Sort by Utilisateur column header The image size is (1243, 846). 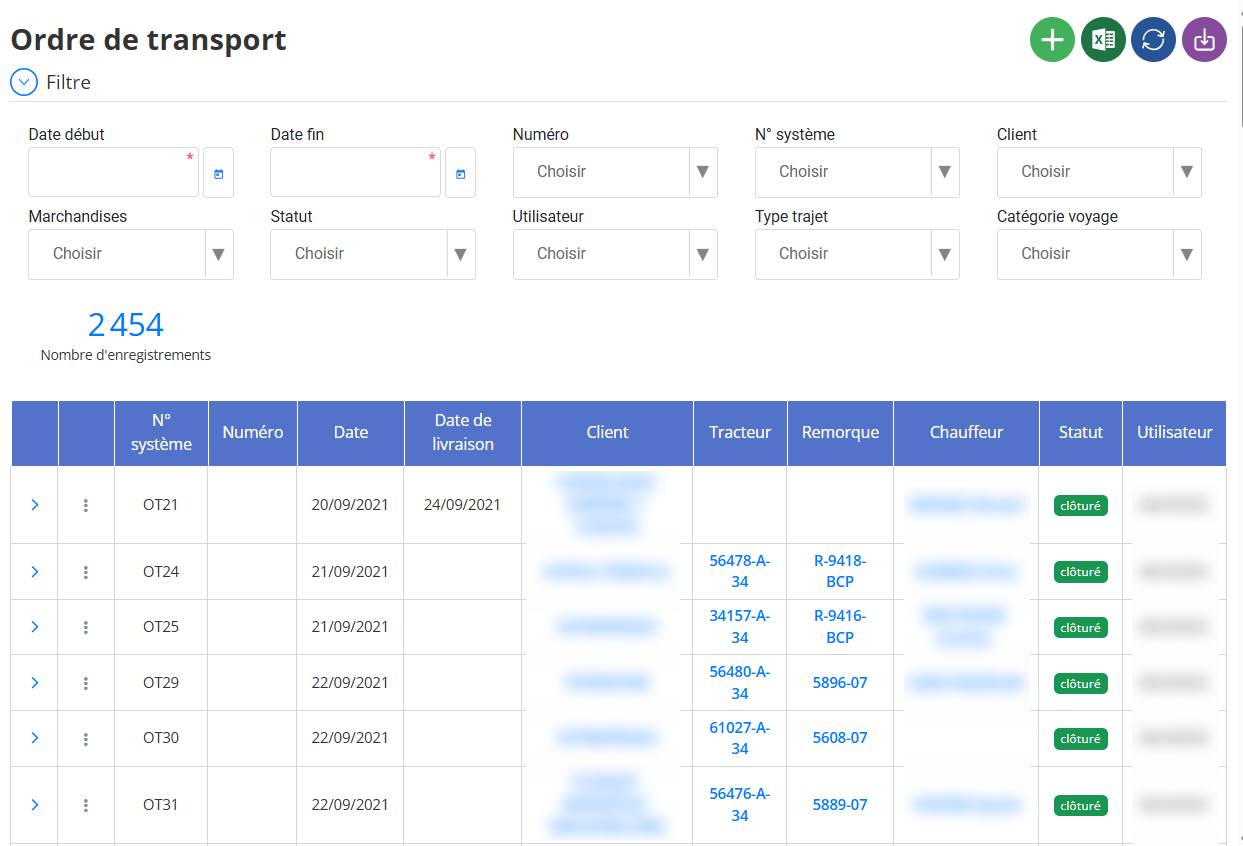coord(1175,433)
